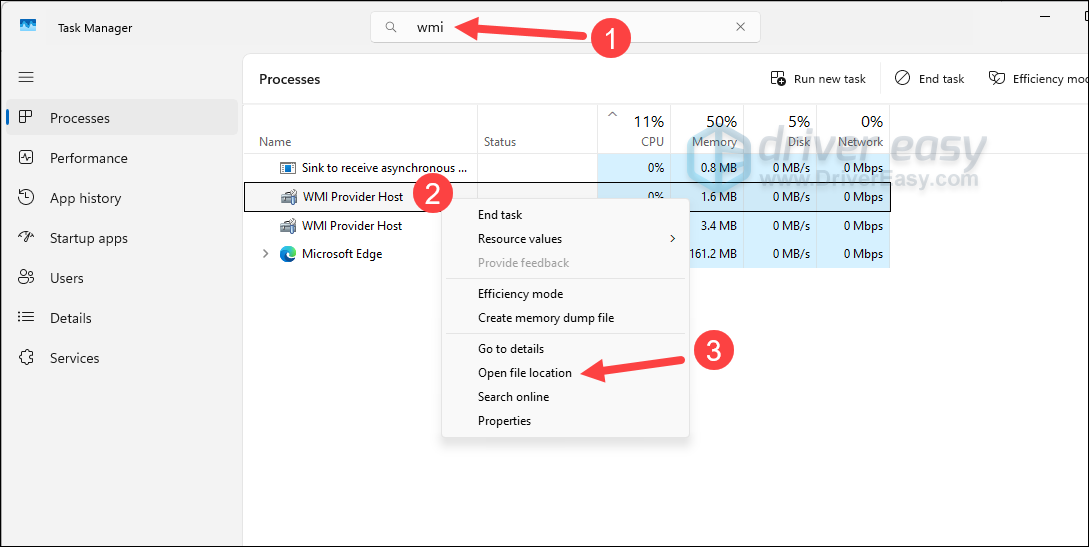Click the Details list icon
The height and width of the screenshot is (547, 1089).
click(x=26, y=317)
